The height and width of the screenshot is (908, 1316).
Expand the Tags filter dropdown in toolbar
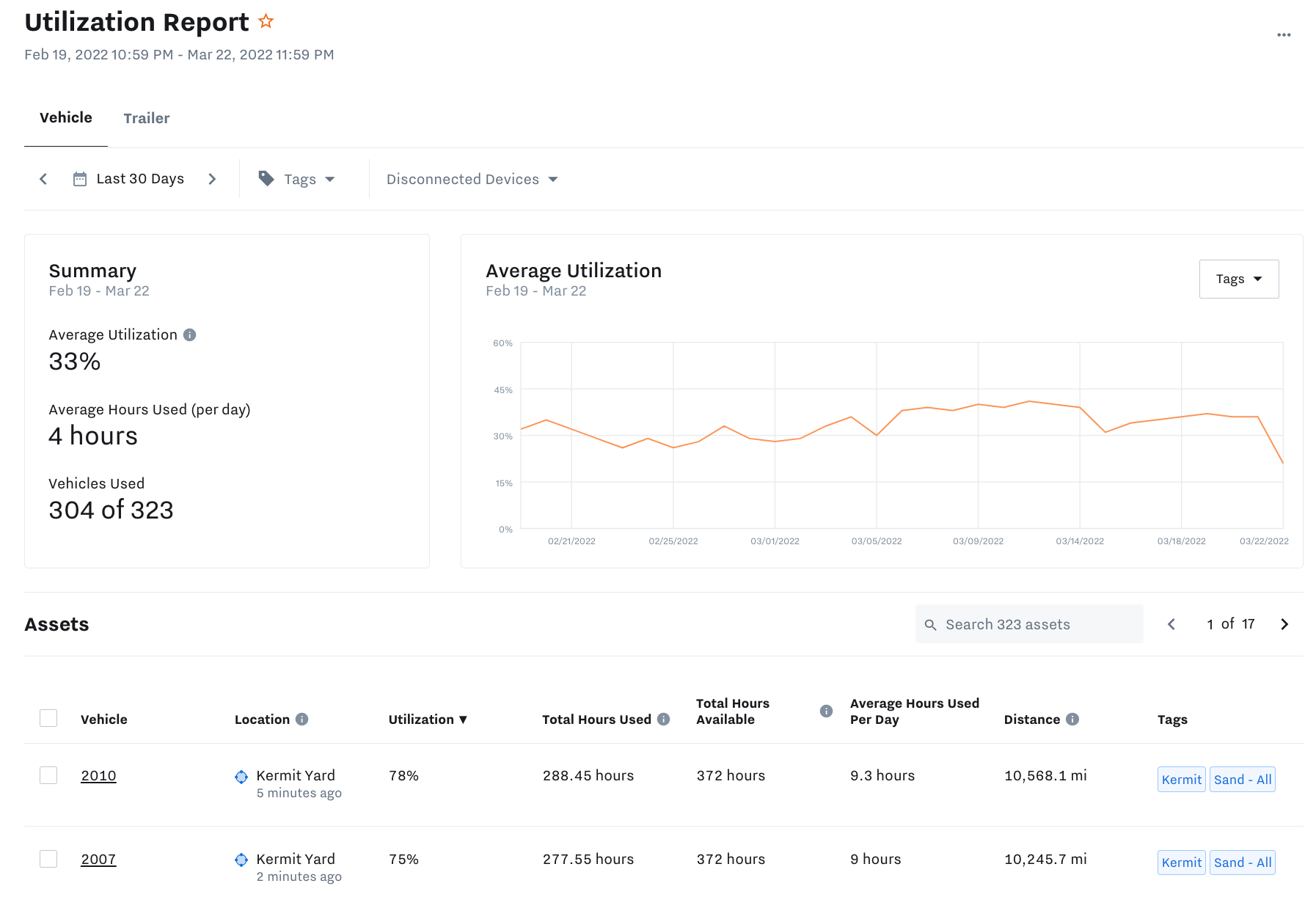[x=297, y=179]
